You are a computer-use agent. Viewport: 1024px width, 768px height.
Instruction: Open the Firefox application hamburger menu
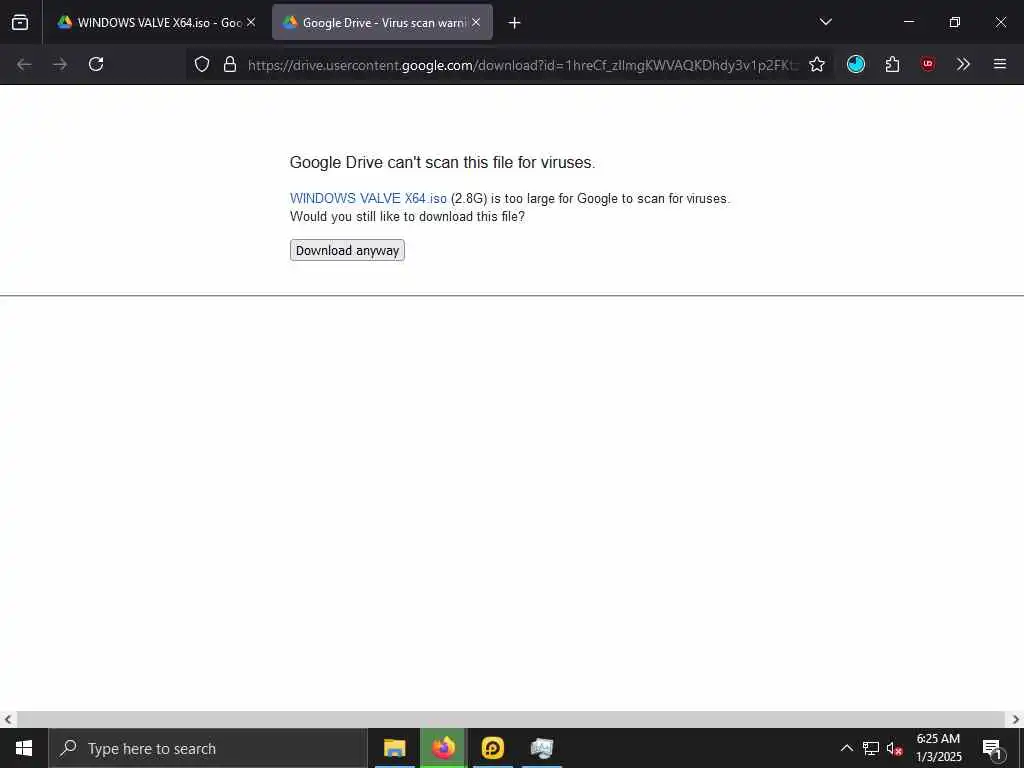click(1000, 64)
